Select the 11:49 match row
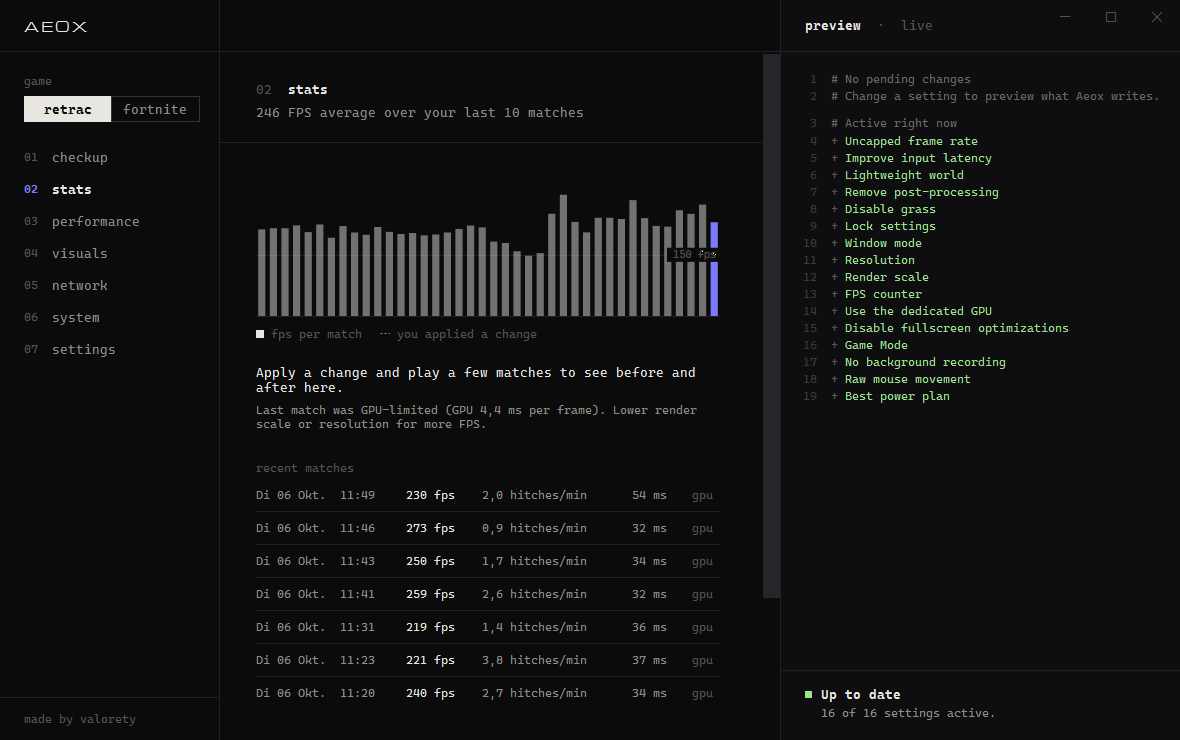 tap(488, 495)
